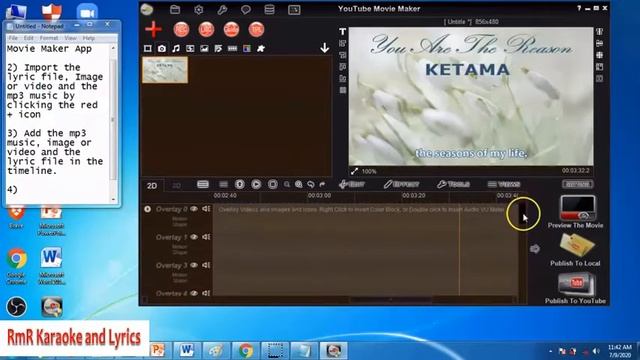
Task: Click the undo arrow on timeline toolbar
Action: tap(311, 184)
